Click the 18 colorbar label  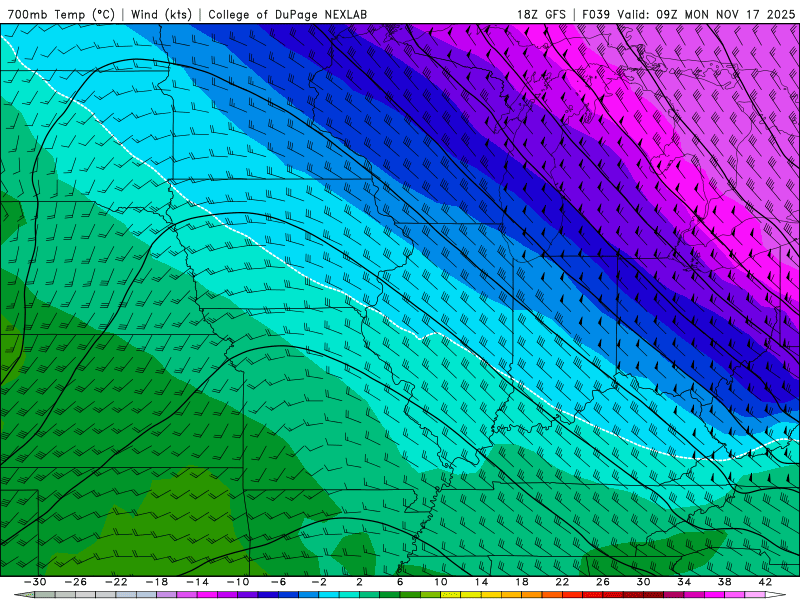click(x=521, y=582)
